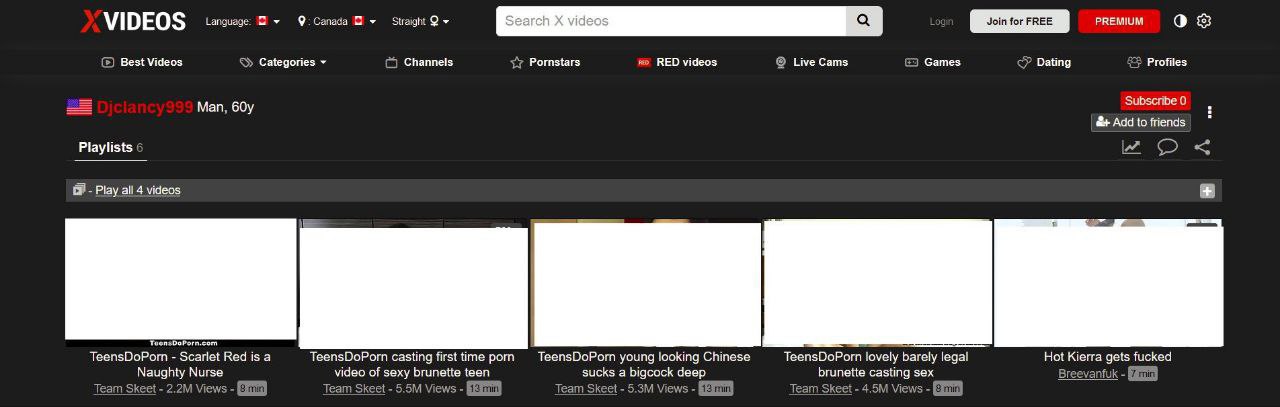Click the search magnifier icon
The height and width of the screenshot is (407, 1280).
[x=863, y=21]
